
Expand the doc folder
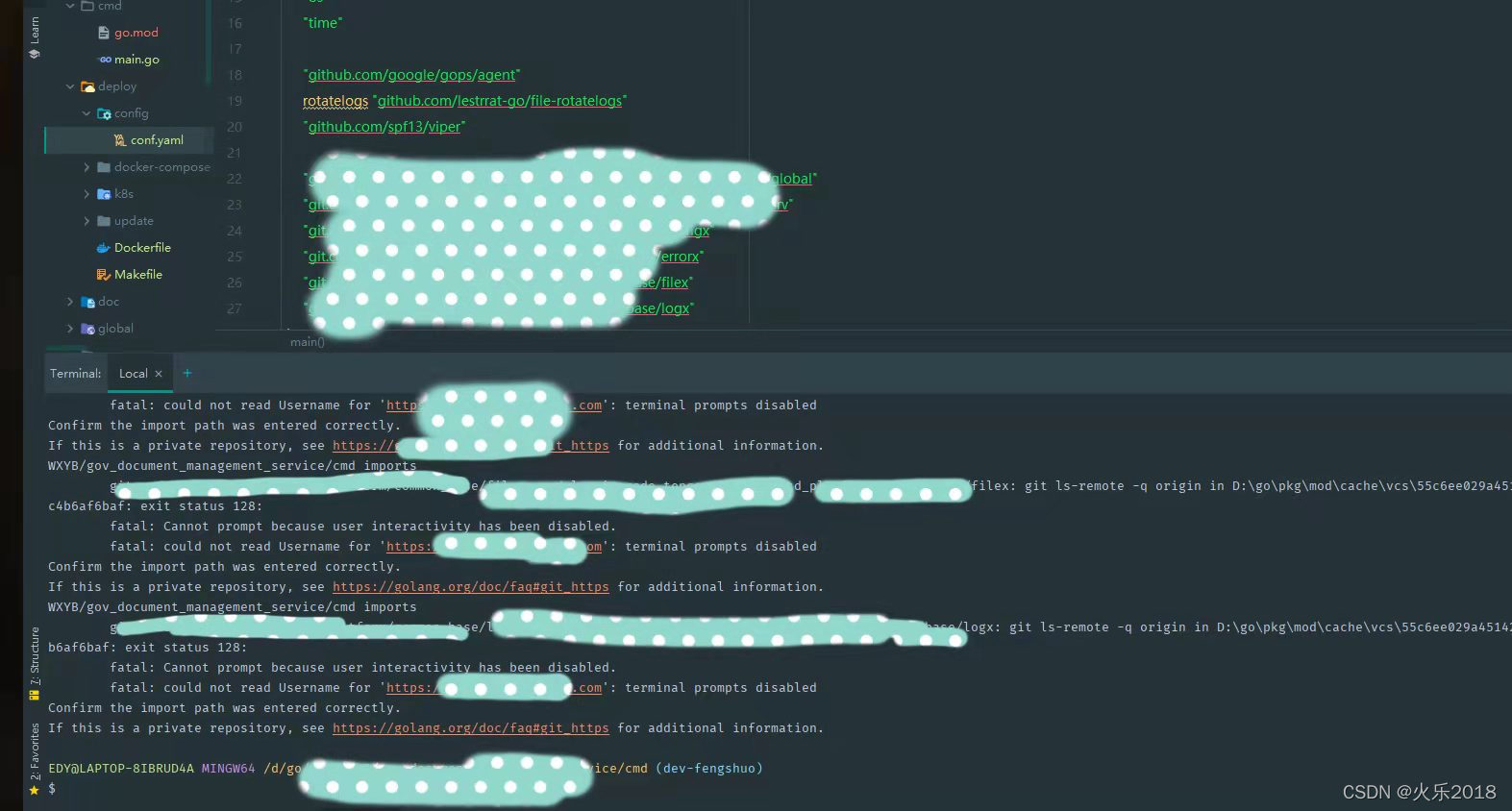pyautogui.click(x=70, y=302)
